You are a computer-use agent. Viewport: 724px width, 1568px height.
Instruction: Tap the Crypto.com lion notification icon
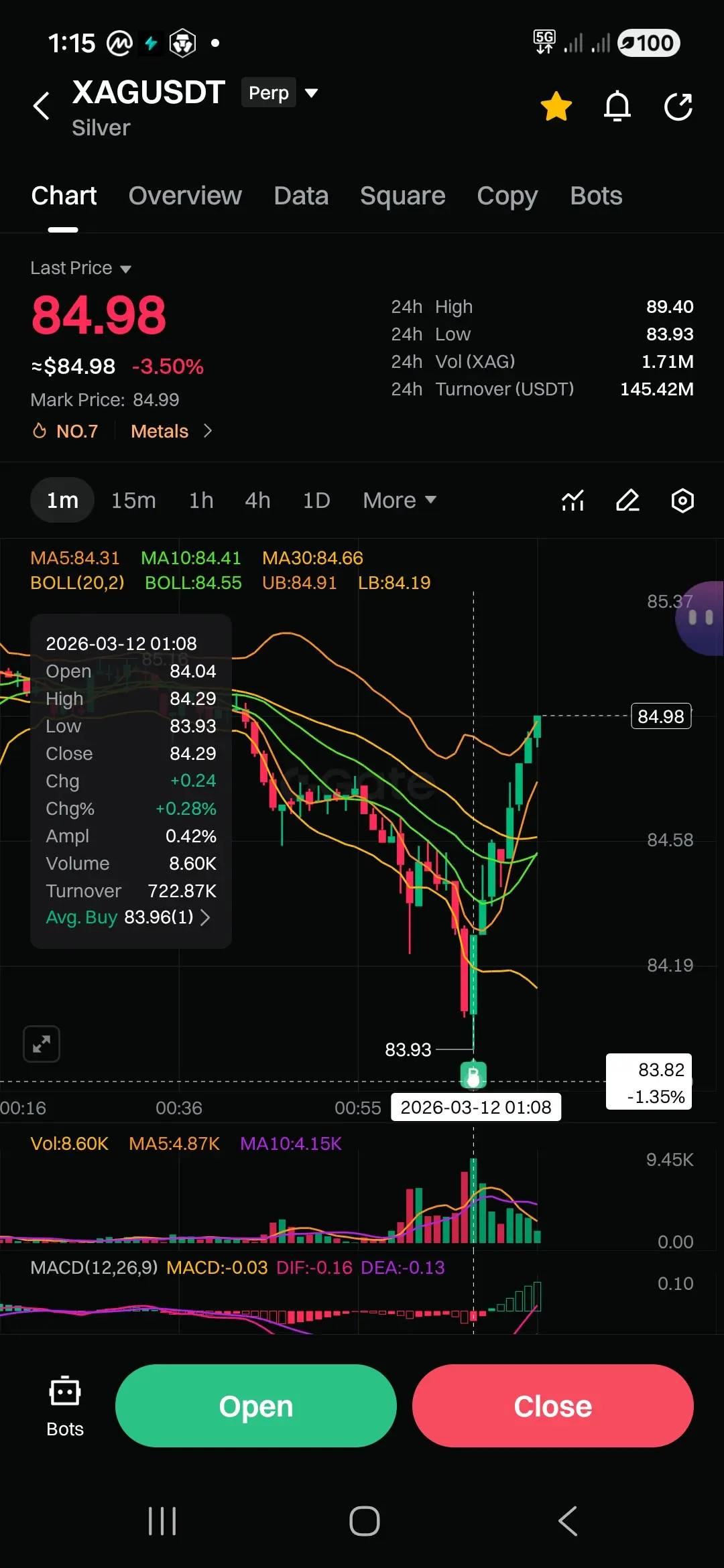click(x=182, y=44)
